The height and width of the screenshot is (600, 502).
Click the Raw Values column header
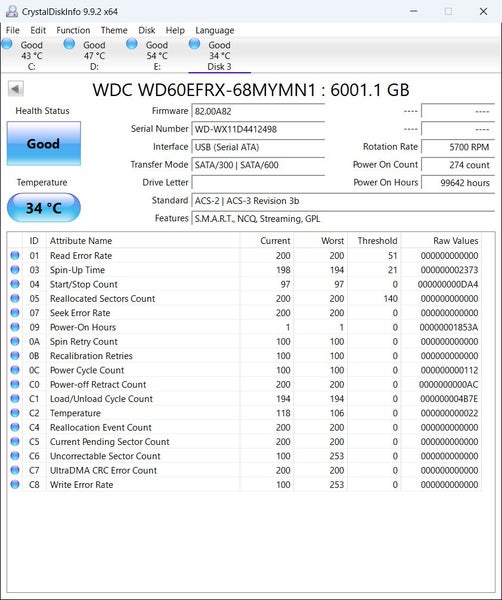pyautogui.click(x=441, y=241)
